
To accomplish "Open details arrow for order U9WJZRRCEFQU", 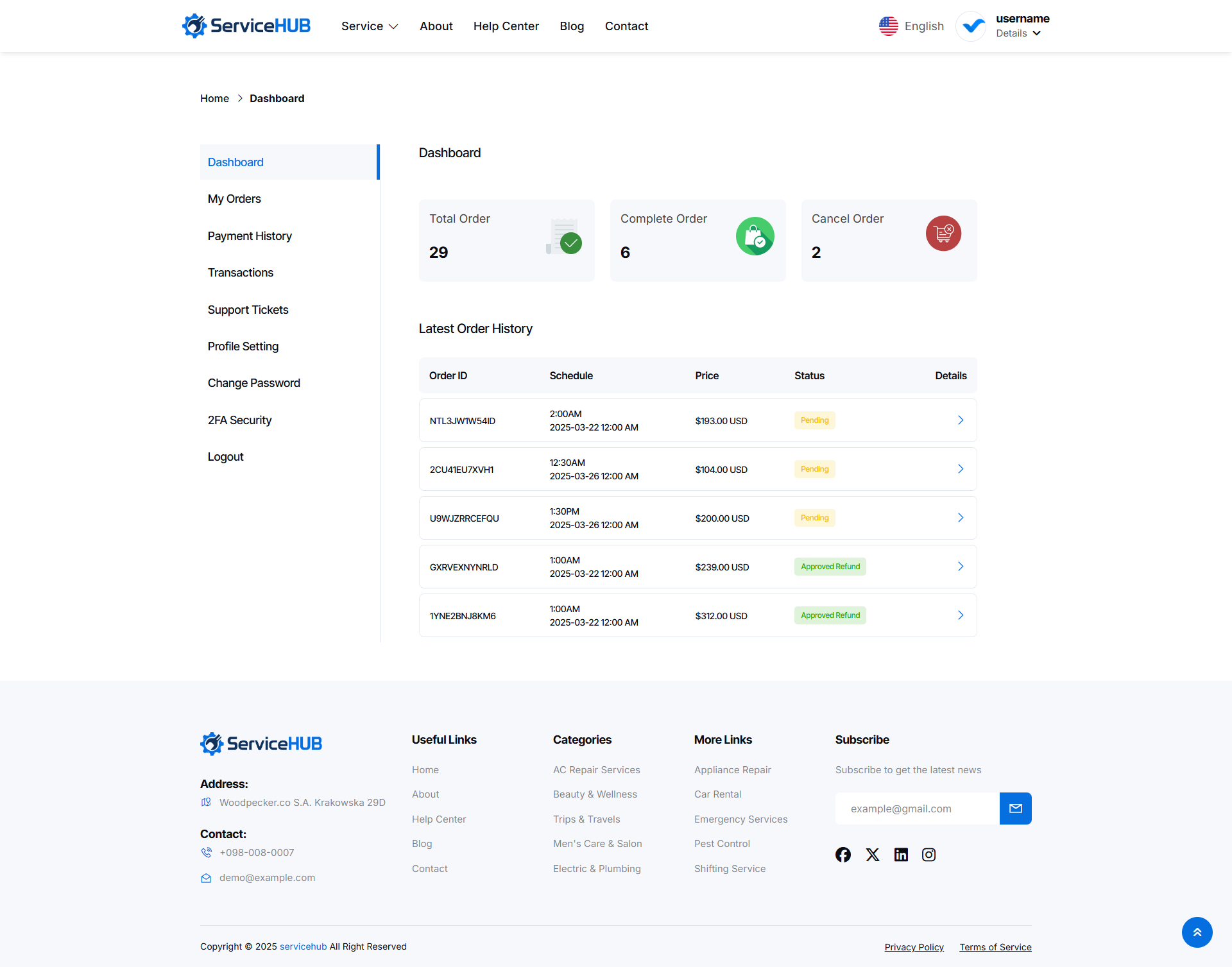I will click(x=961, y=518).
